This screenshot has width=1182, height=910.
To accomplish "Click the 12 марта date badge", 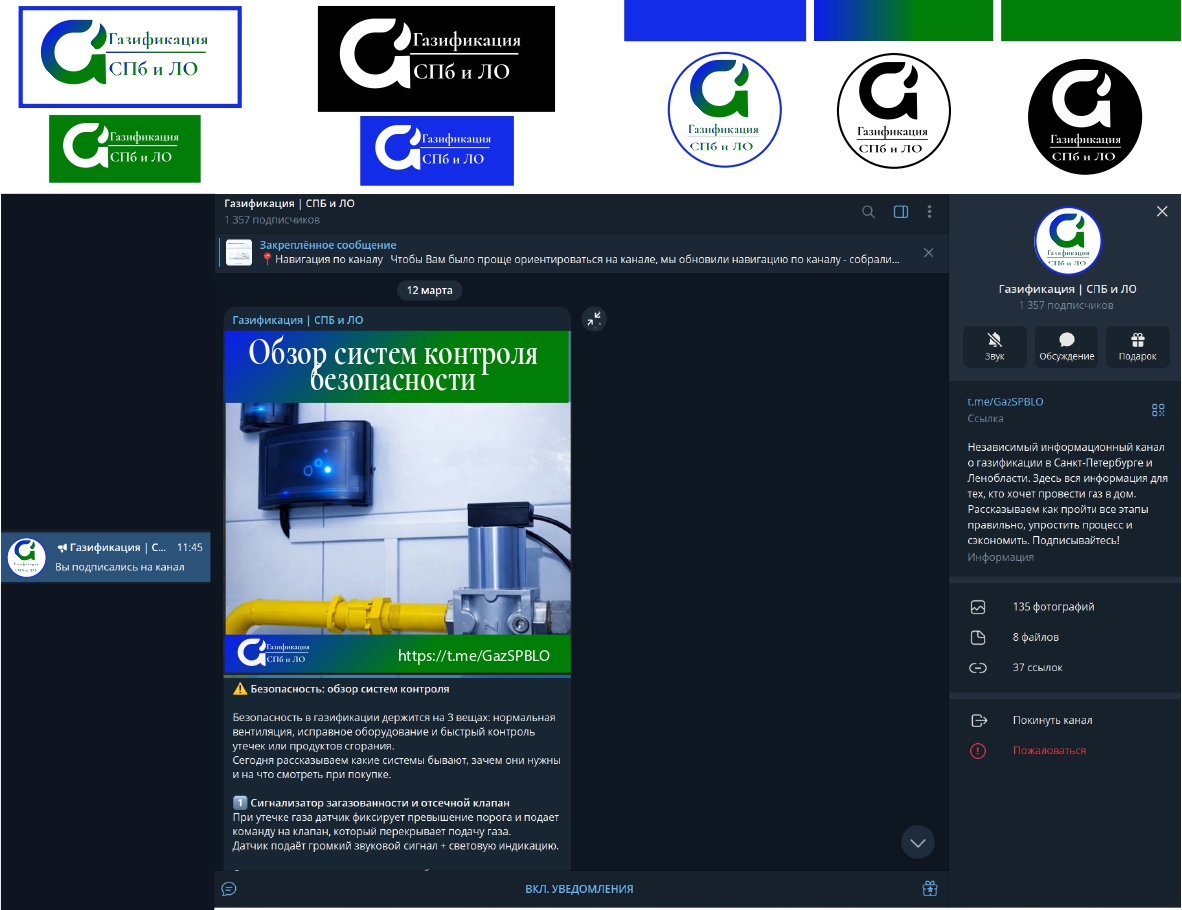I will 430,290.
